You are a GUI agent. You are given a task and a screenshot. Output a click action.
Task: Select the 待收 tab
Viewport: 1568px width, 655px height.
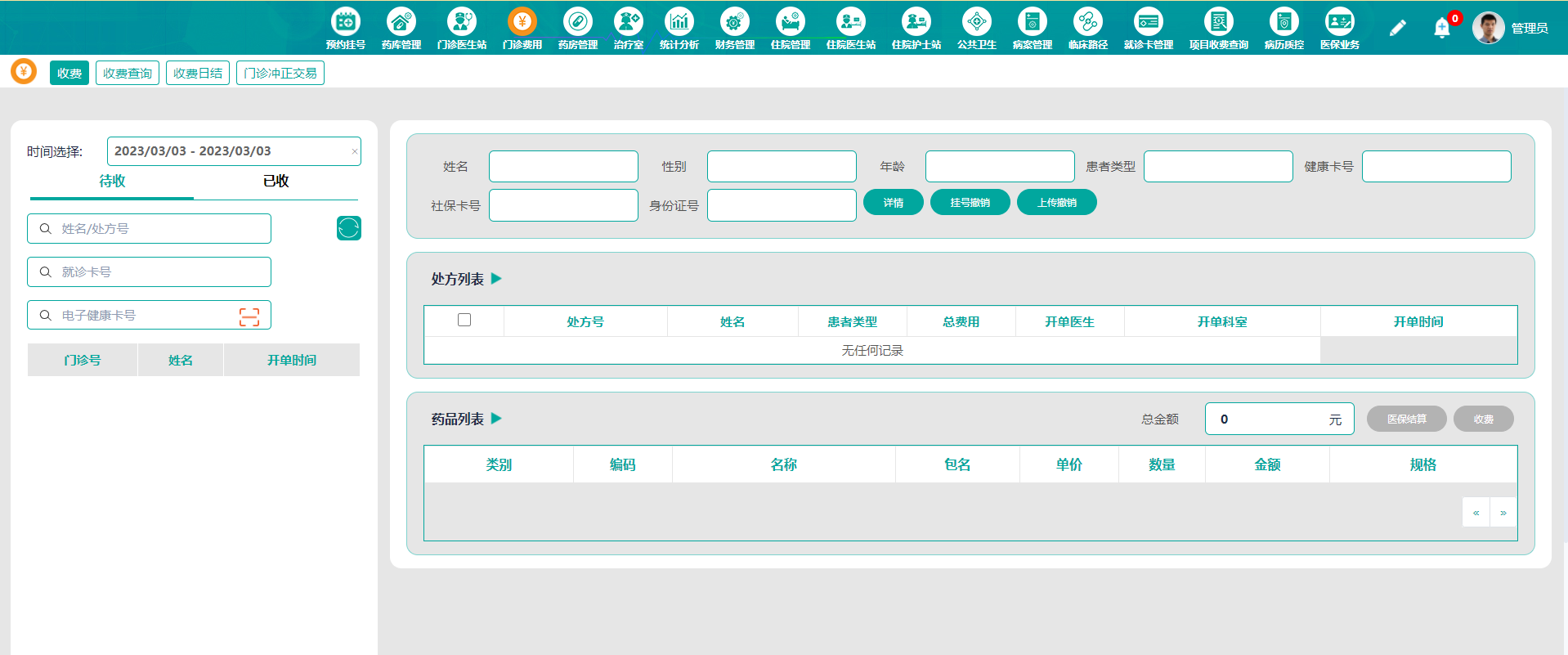pos(112,182)
